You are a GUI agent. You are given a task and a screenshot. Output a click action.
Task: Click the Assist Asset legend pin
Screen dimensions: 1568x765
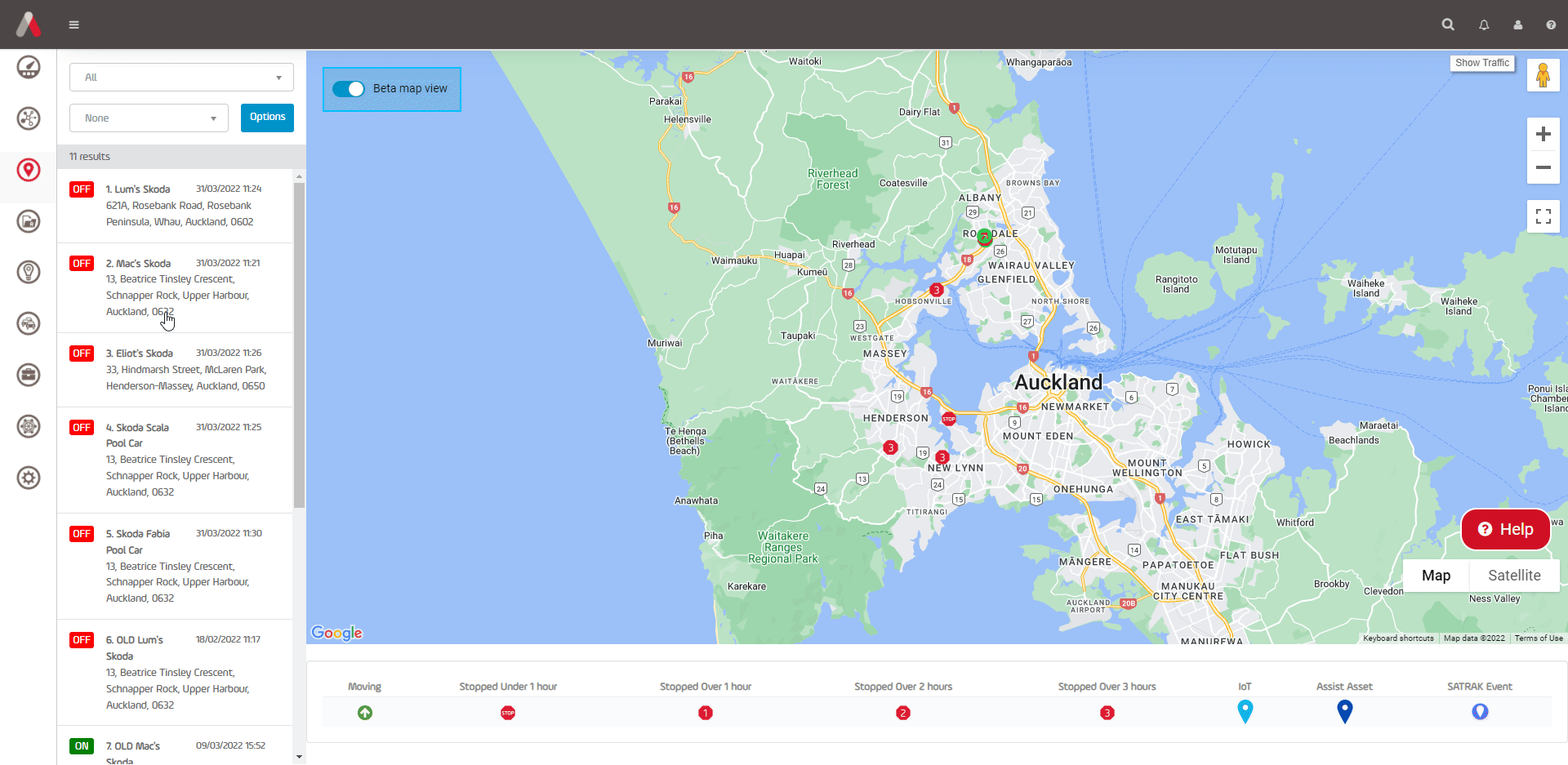[1344, 711]
